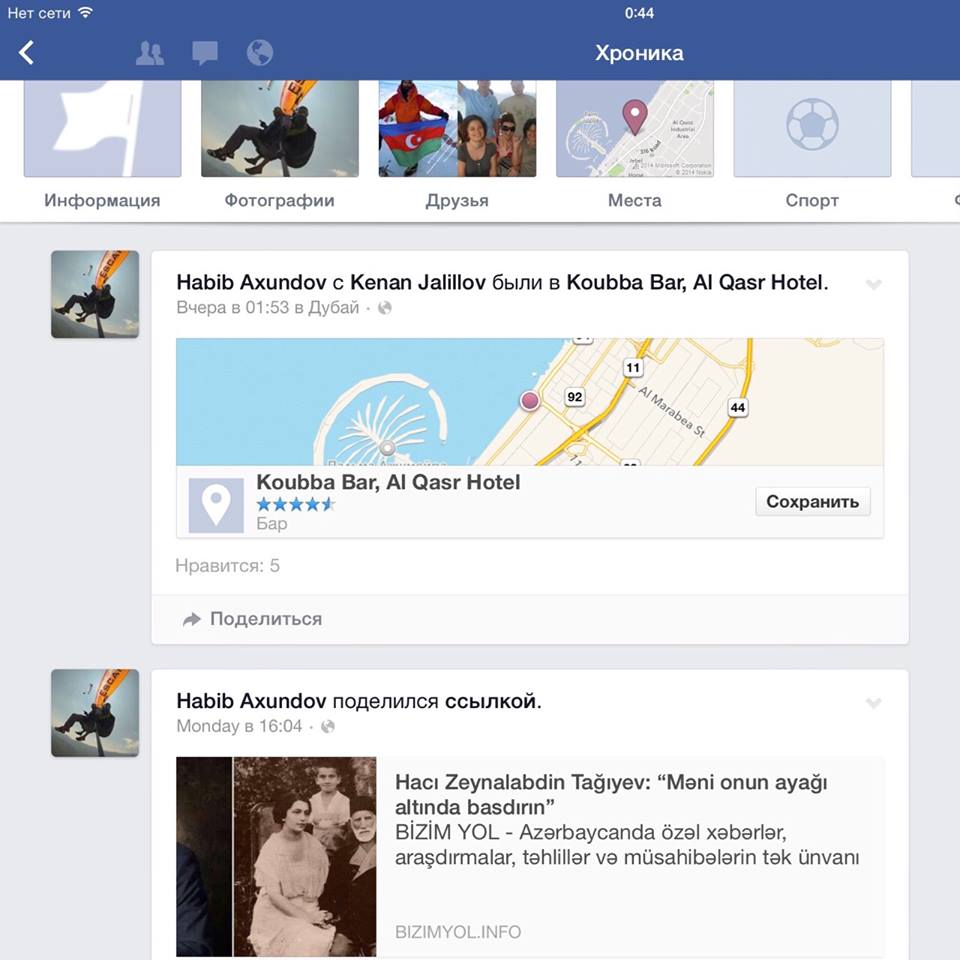The height and width of the screenshot is (960, 960).
Task: Expand options chevron on shared link post
Action: click(x=874, y=703)
